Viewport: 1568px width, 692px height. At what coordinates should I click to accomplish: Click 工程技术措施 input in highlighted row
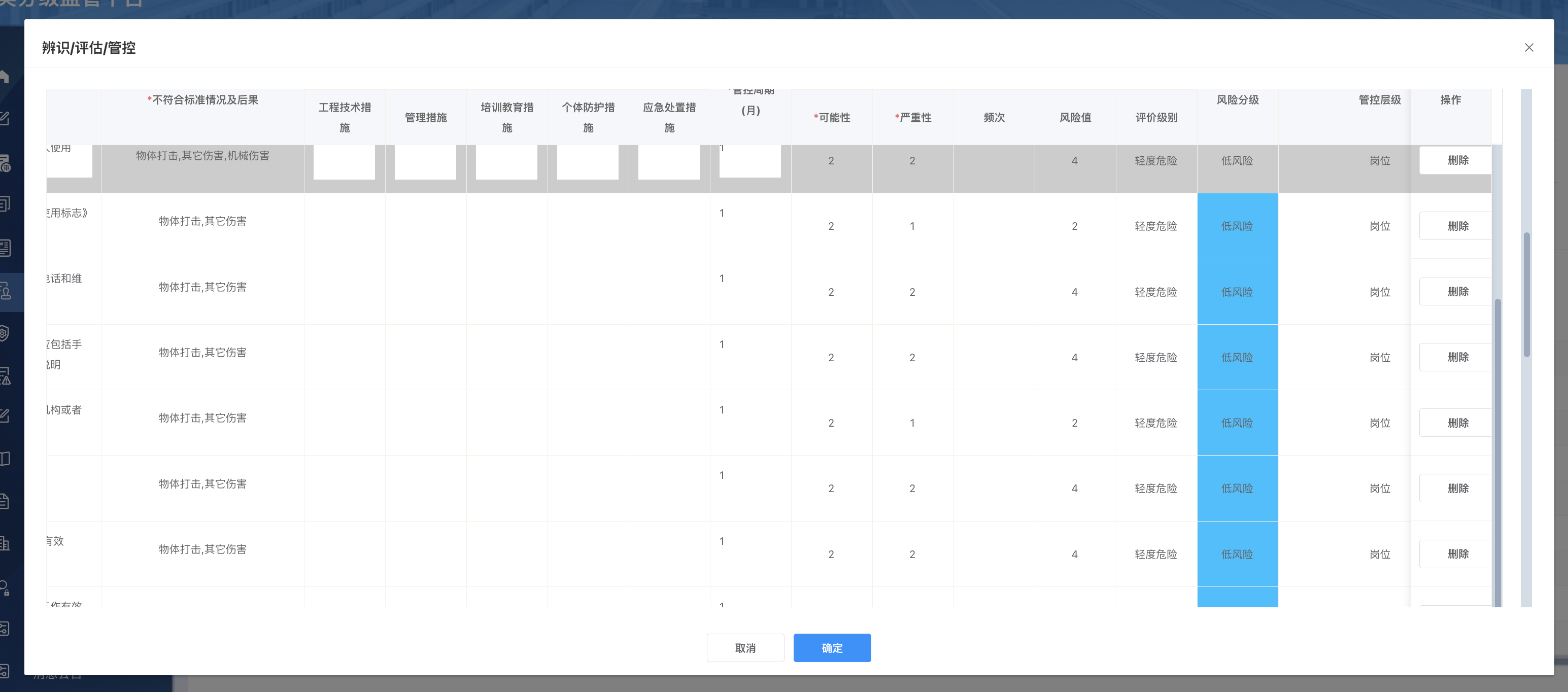coord(344,162)
